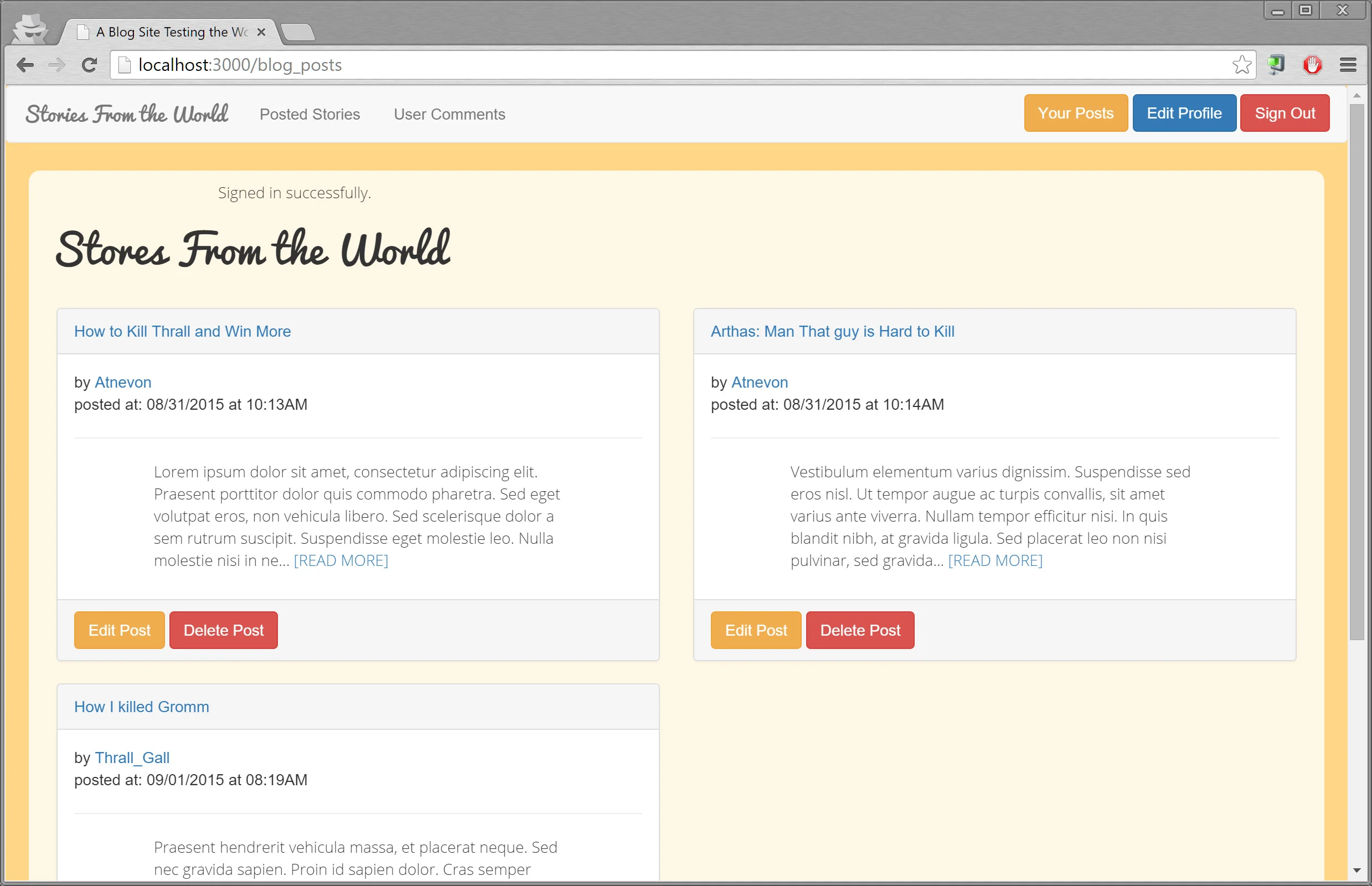Screen dimensions: 1372x886
Task: Click the page icon beside the URL
Action: tap(124, 65)
